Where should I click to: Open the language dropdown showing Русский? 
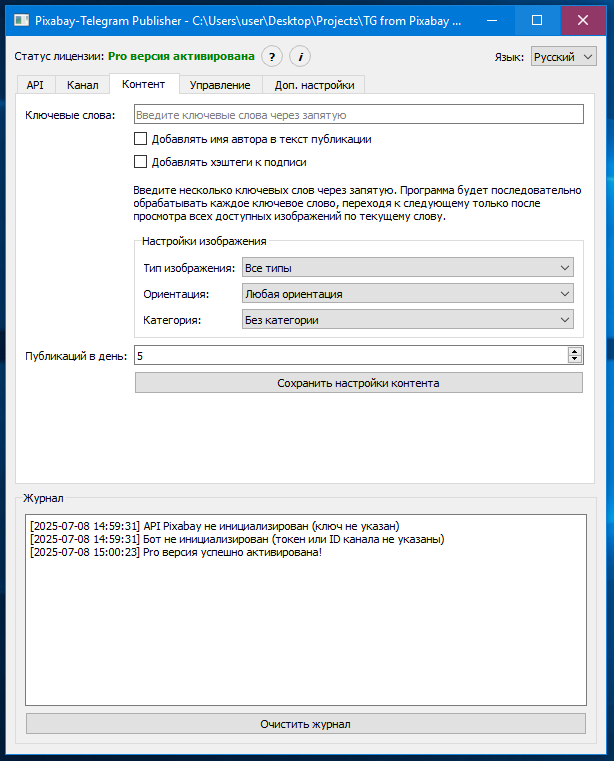tap(564, 57)
